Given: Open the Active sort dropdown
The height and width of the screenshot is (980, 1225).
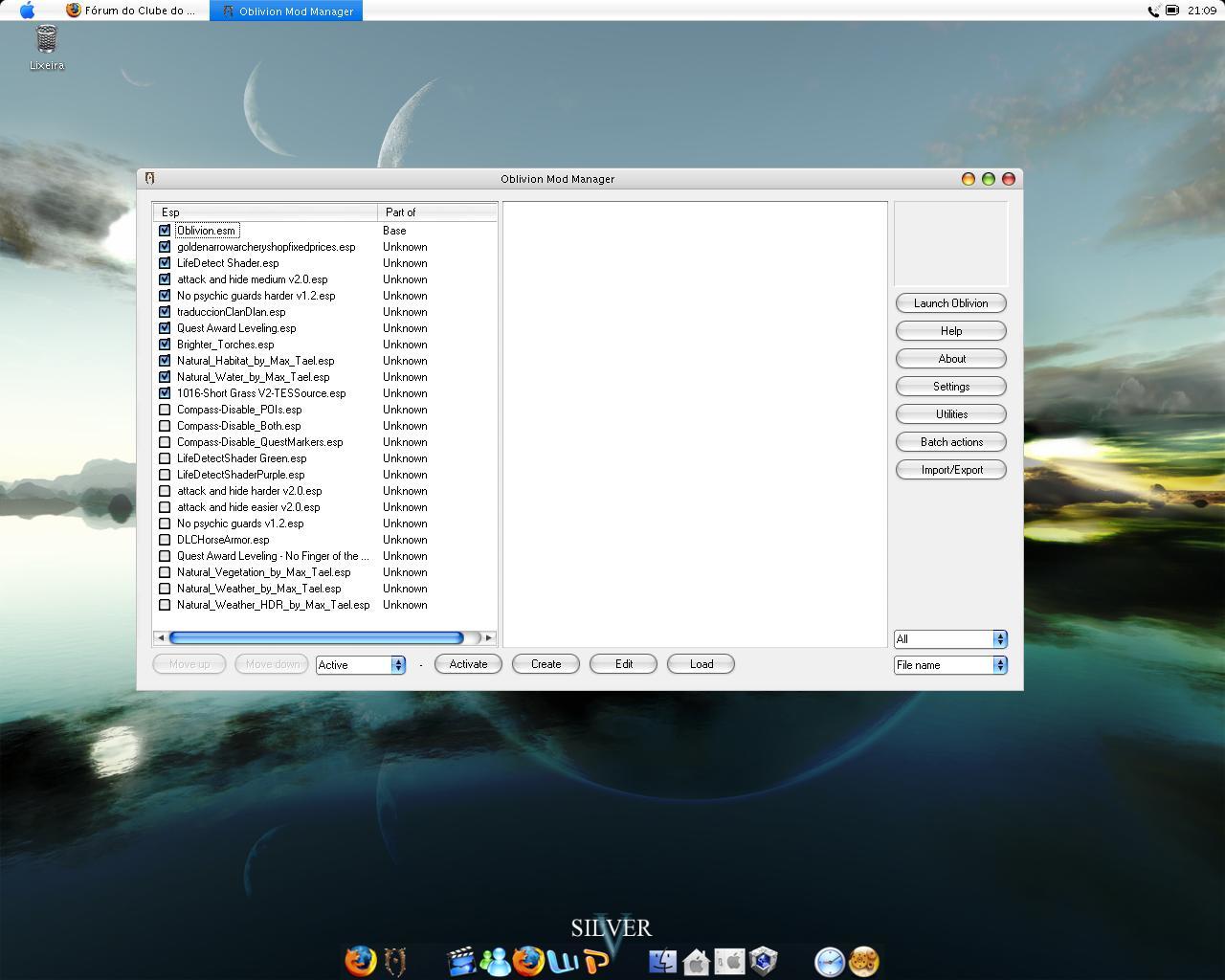Looking at the screenshot, I should click(361, 664).
